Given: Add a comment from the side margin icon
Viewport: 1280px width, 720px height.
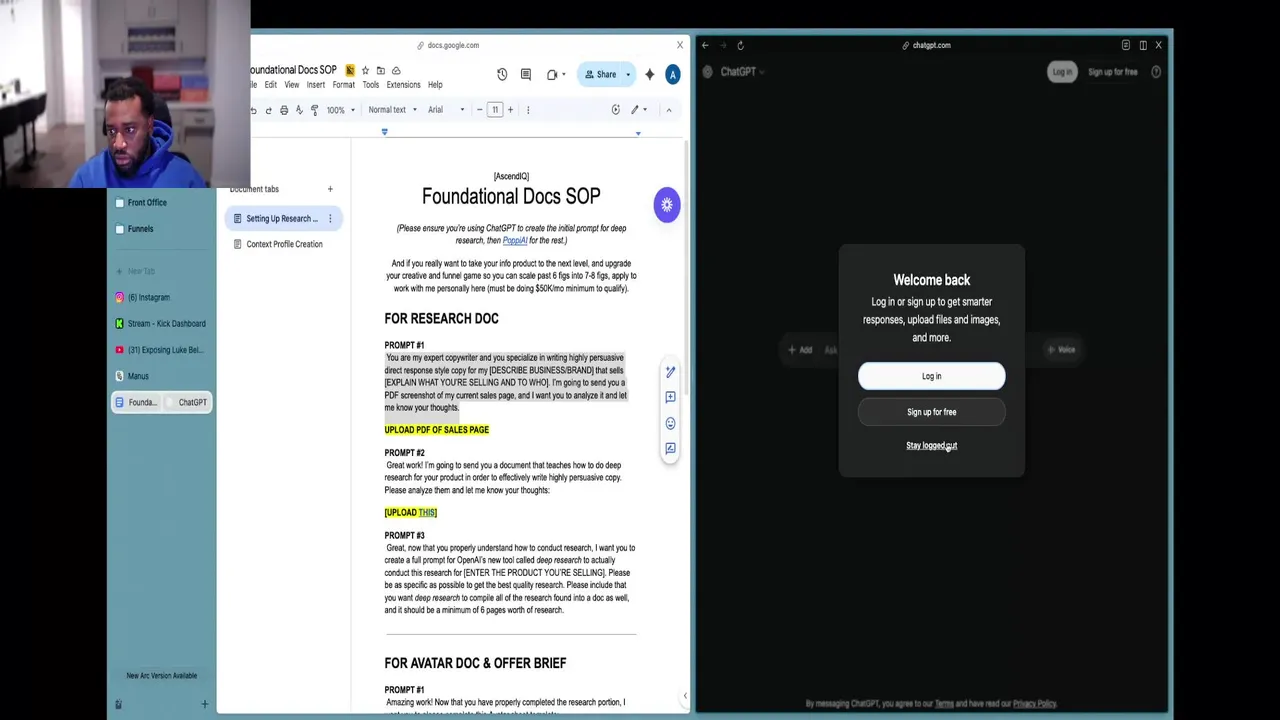Looking at the screenshot, I should point(670,397).
